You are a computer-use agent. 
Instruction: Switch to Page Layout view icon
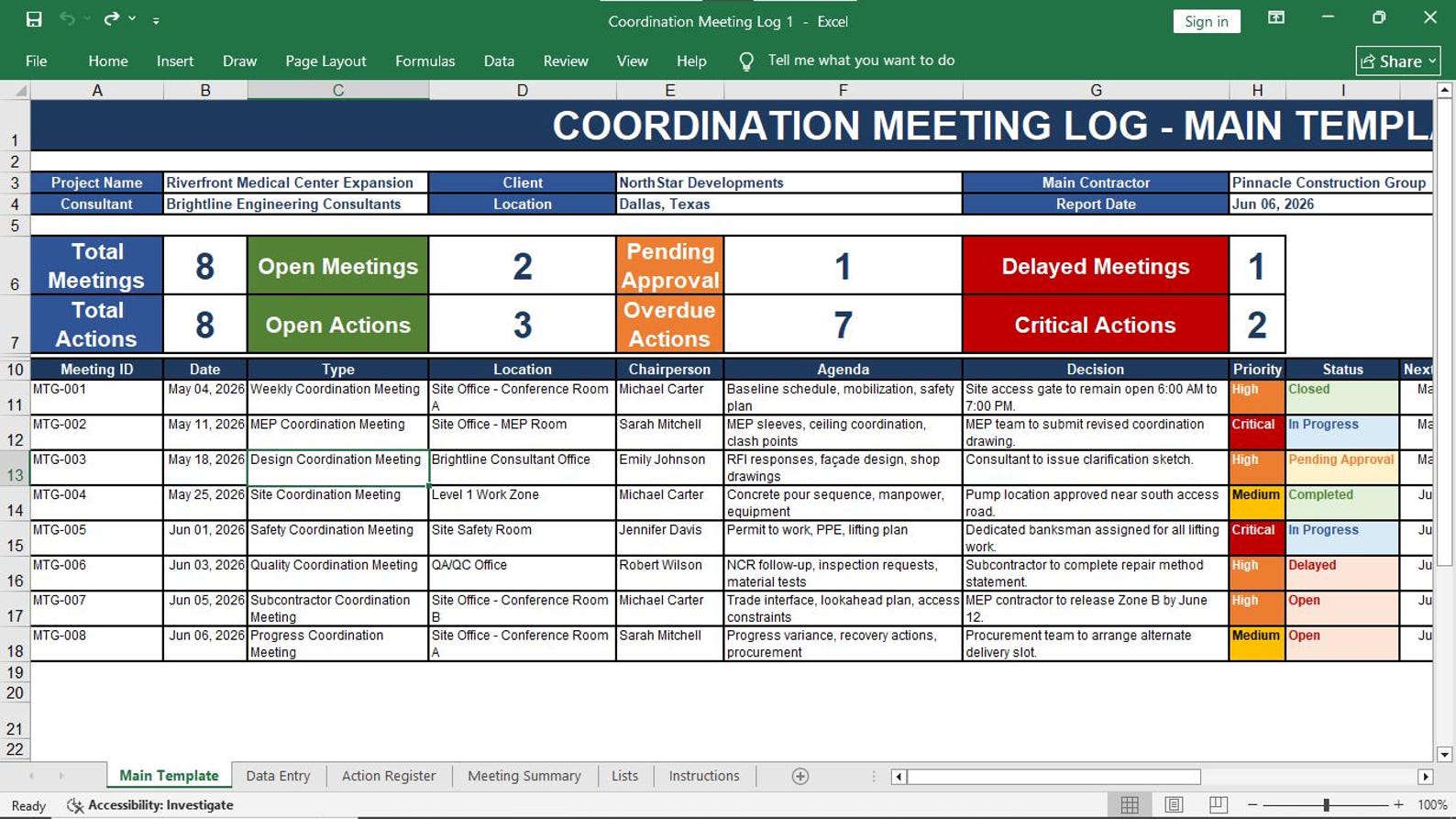[x=1174, y=805]
